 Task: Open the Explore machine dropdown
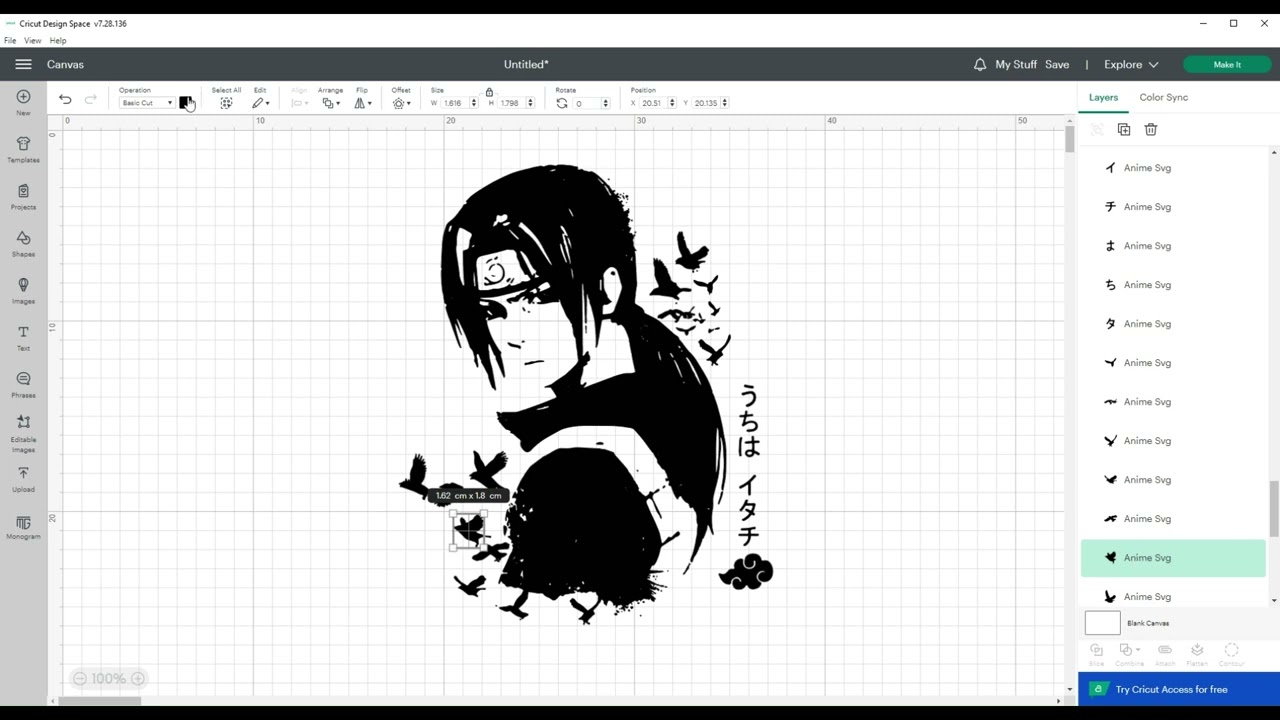click(x=1131, y=64)
